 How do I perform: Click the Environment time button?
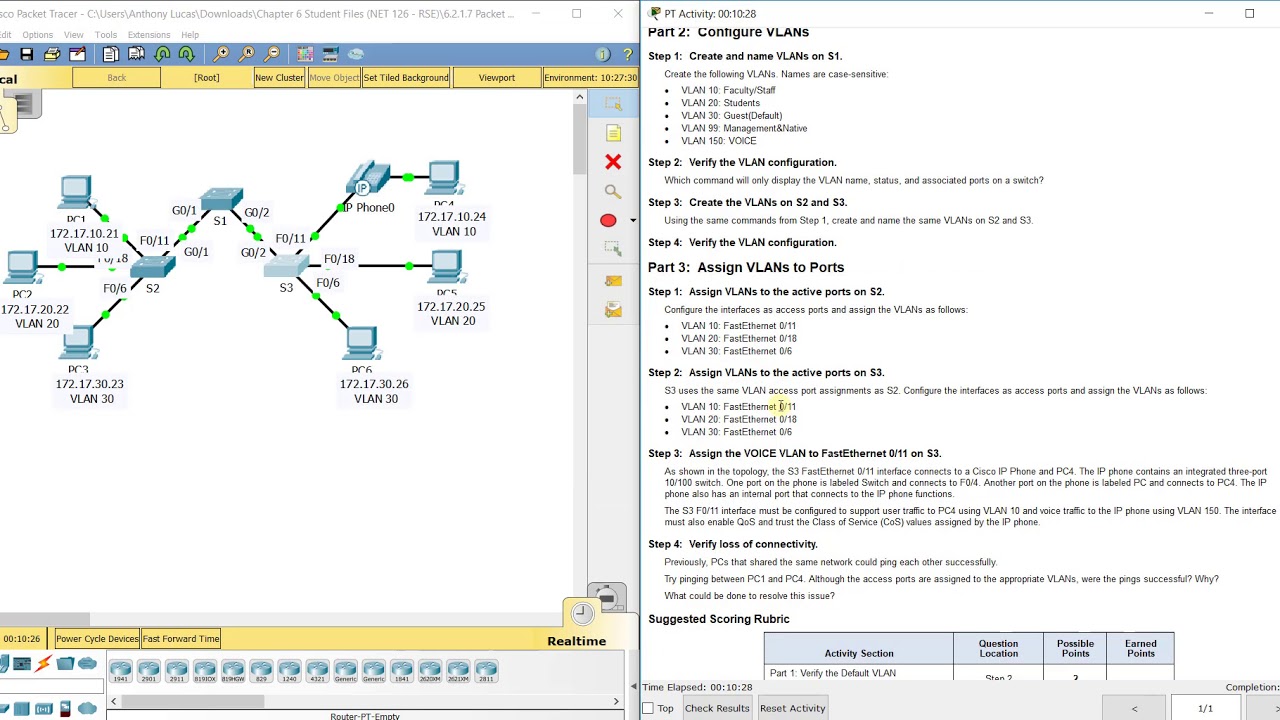(591, 78)
